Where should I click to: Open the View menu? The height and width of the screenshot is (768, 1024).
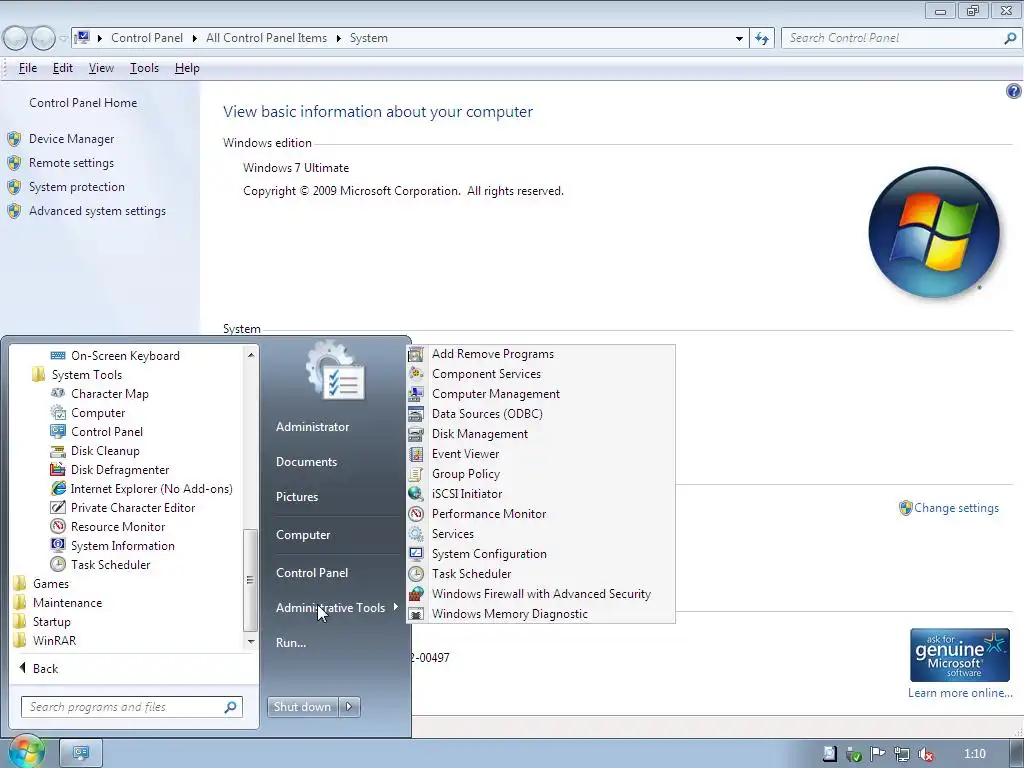(x=101, y=68)
